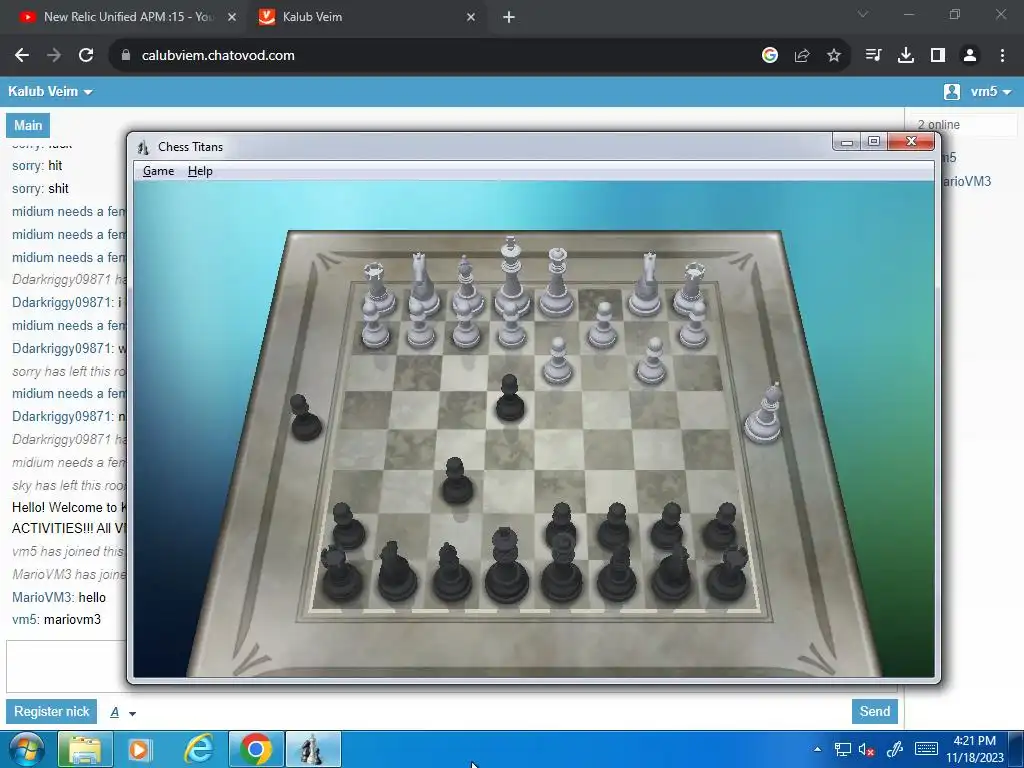Screen dimensions: 1024x768
Task: Switch to the New Relic Unified APM tab
Action: [128, 17]
